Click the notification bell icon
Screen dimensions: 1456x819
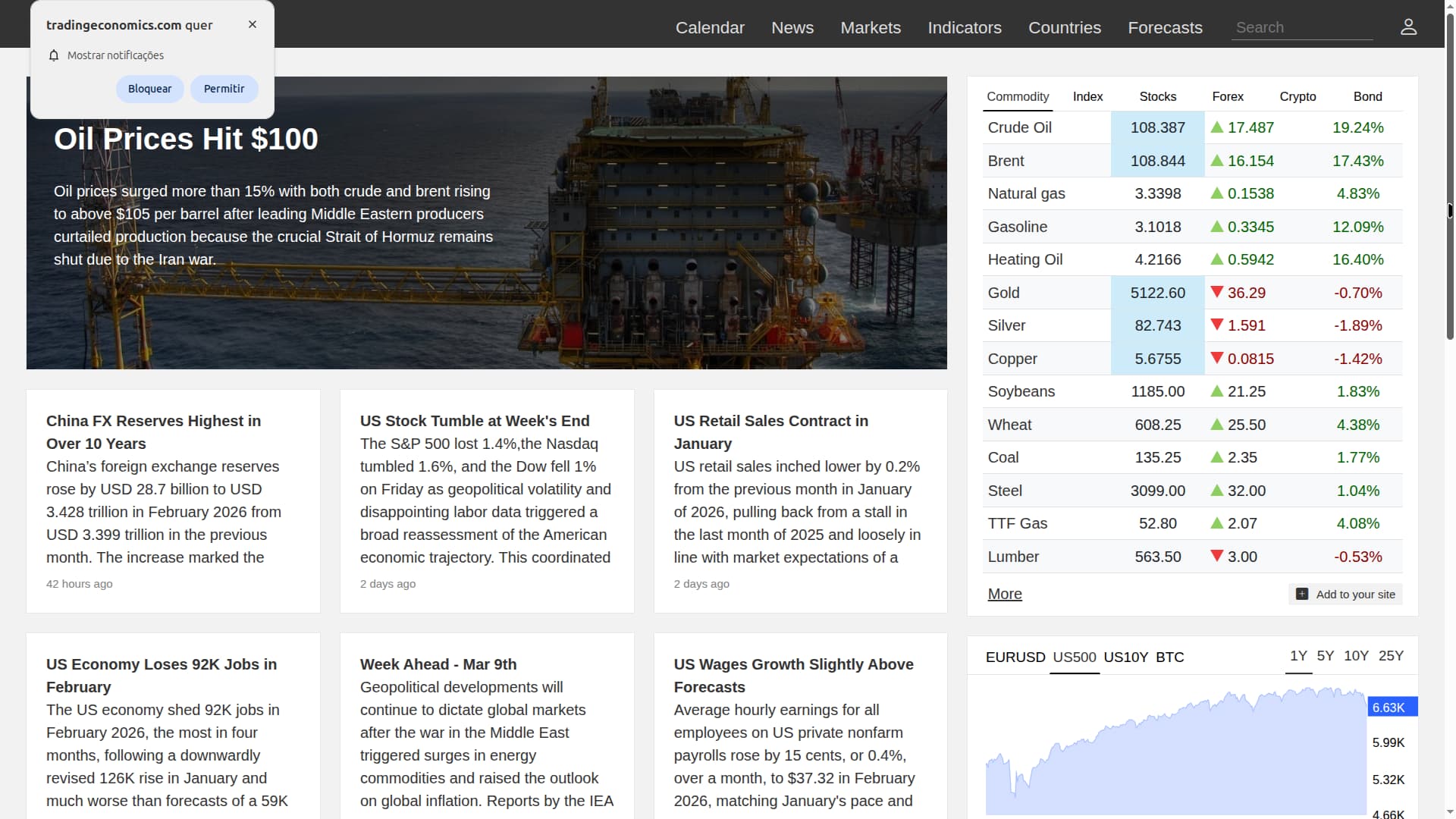(x=54, y=55)
